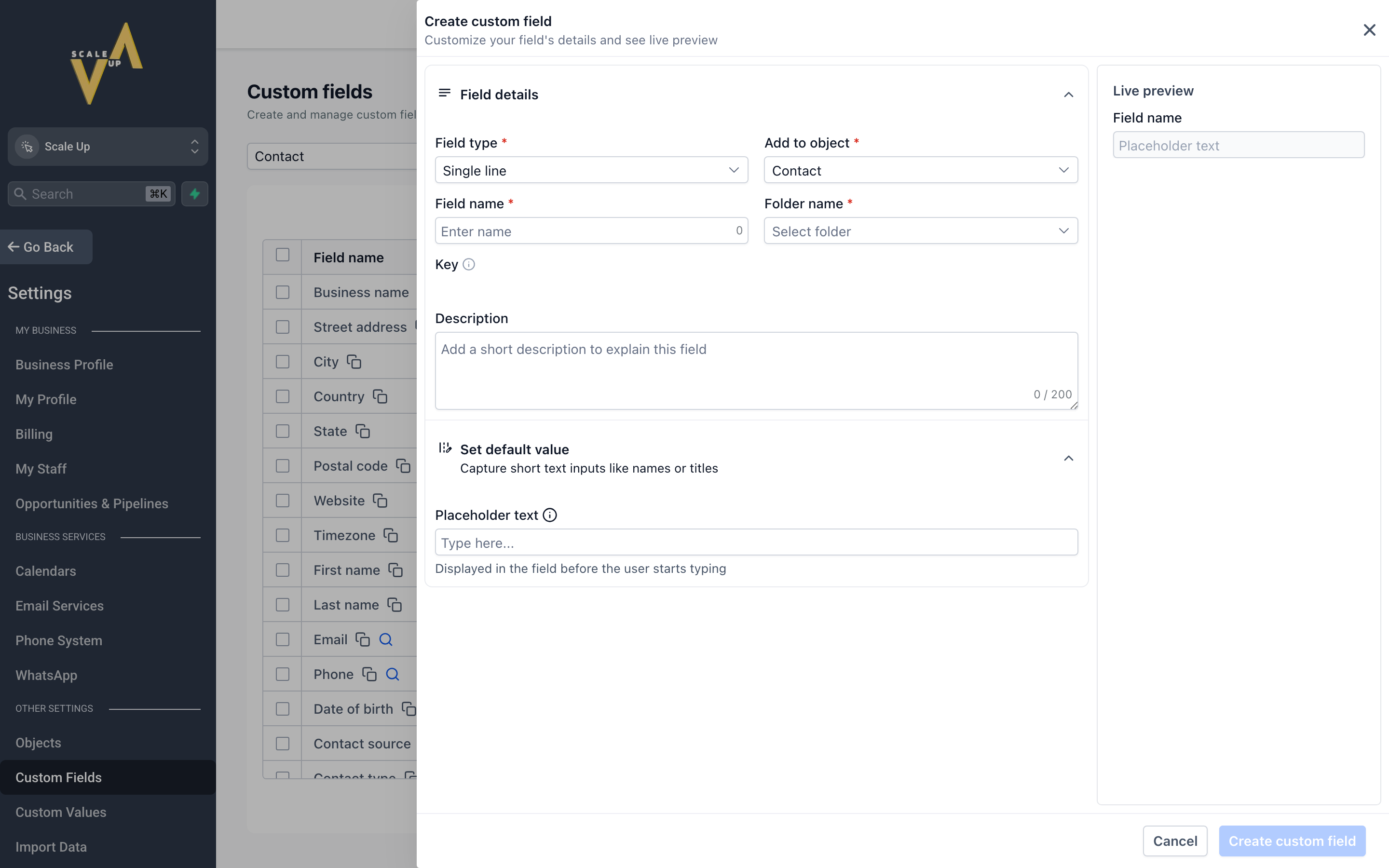Open the Select folder dropdown
Viewport: 1389px width, 868px height.
pos(921,231)
